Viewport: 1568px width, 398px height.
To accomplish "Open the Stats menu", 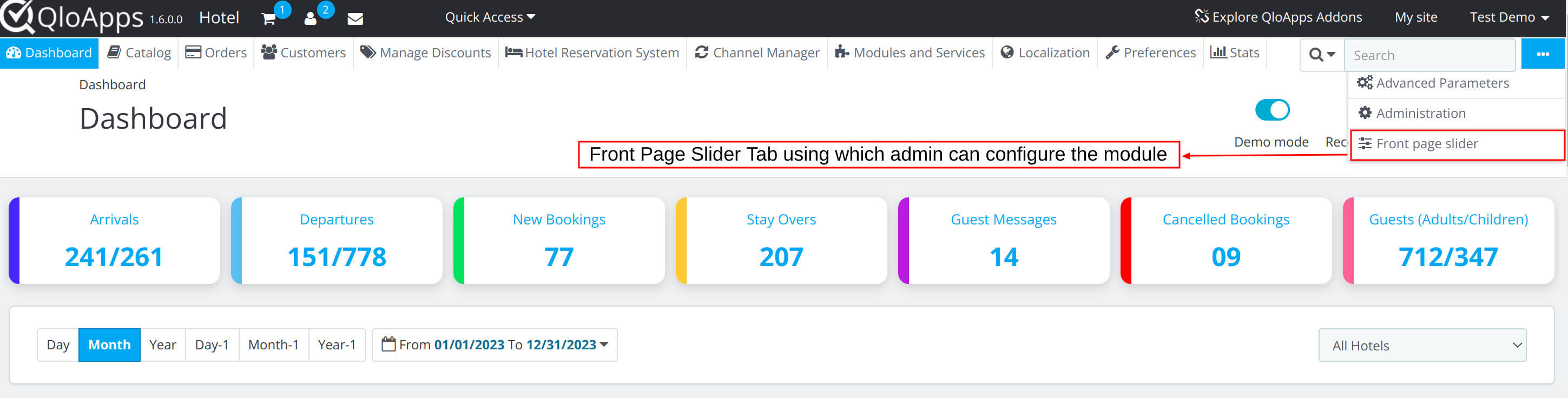I will point(1235,53).
